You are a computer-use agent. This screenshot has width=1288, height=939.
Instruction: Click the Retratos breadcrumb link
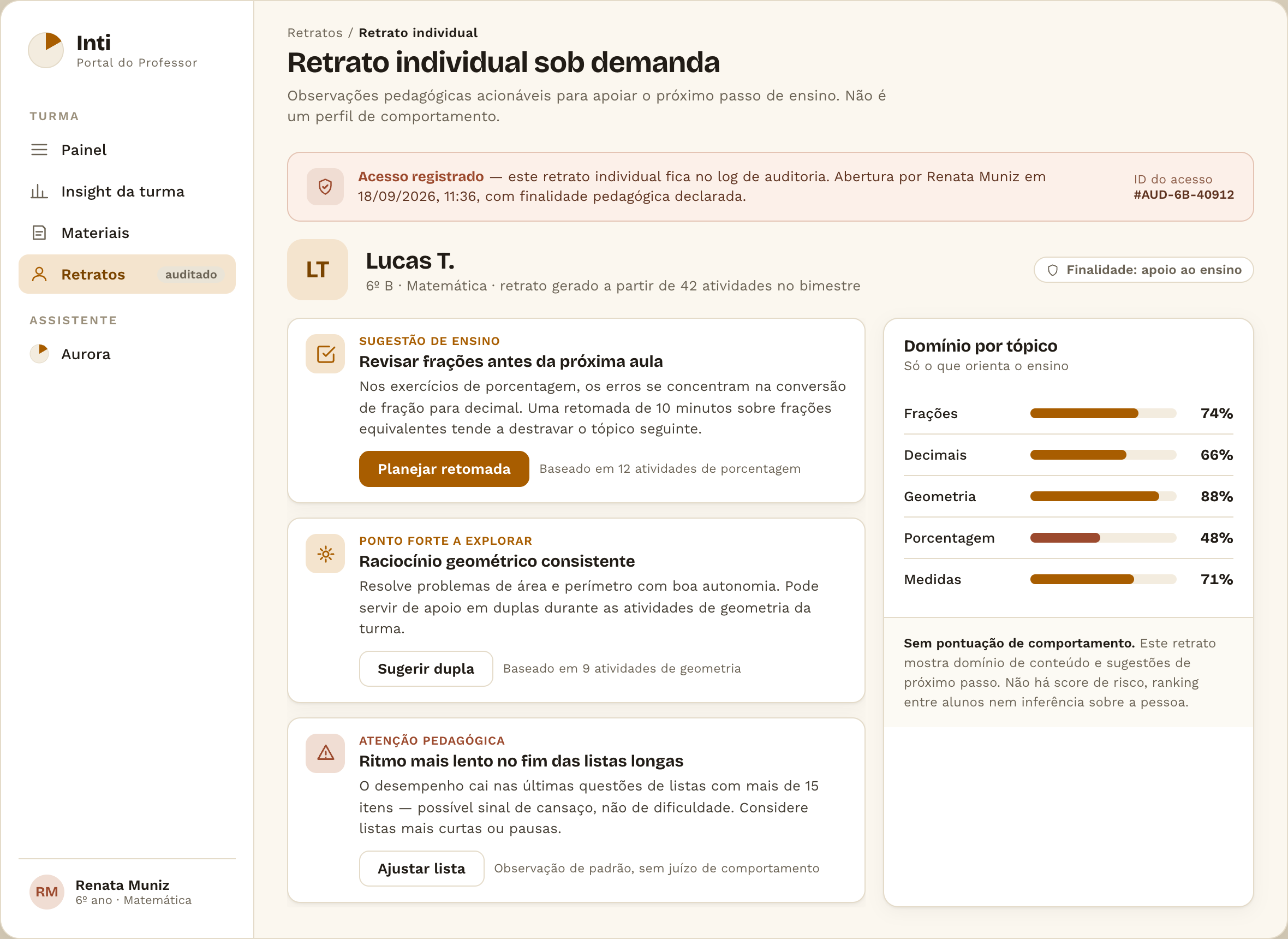[x=315, y=33]
